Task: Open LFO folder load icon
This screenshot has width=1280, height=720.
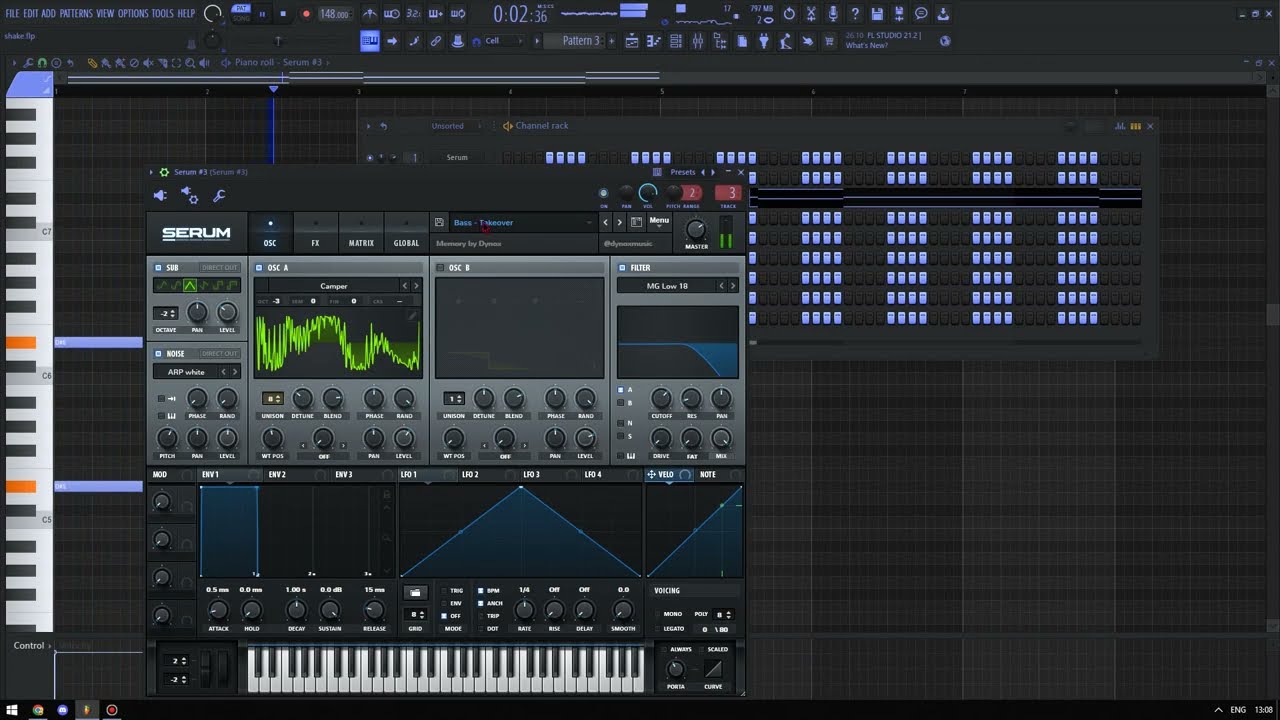Action: click(x=415, y=593)
